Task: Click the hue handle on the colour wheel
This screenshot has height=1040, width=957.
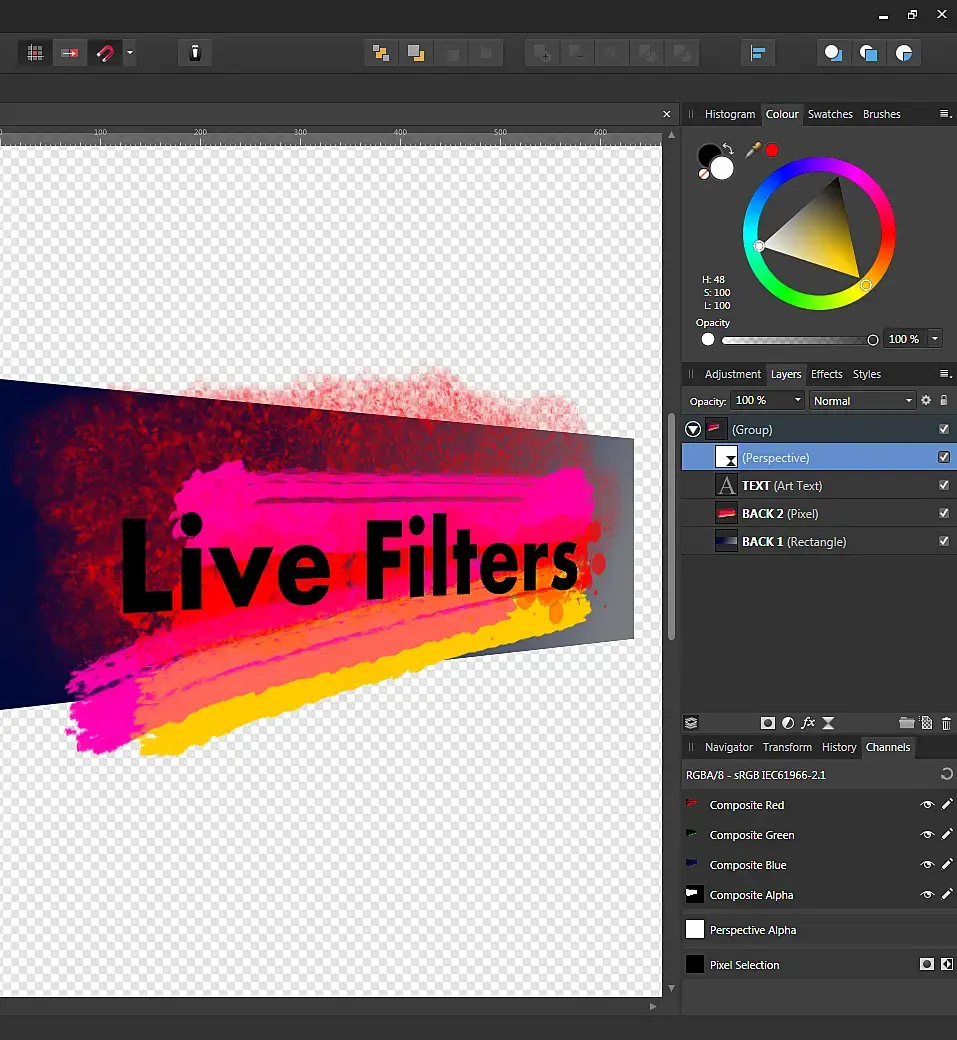Action: click(865, 285)
